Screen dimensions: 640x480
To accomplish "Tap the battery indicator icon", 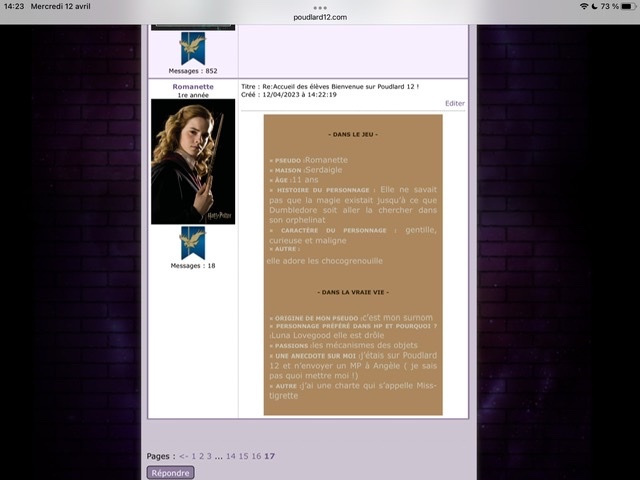I will 629,6.
